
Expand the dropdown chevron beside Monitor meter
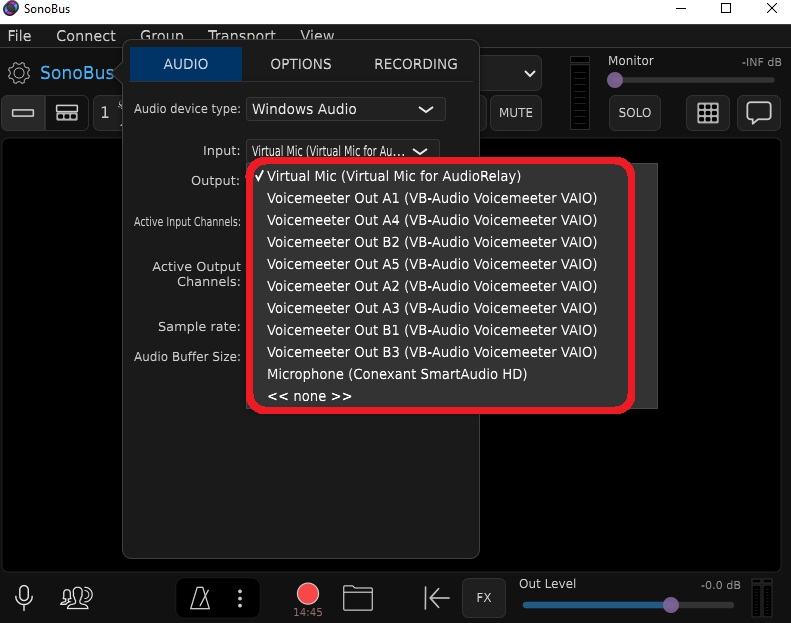[x=530, y=74]
